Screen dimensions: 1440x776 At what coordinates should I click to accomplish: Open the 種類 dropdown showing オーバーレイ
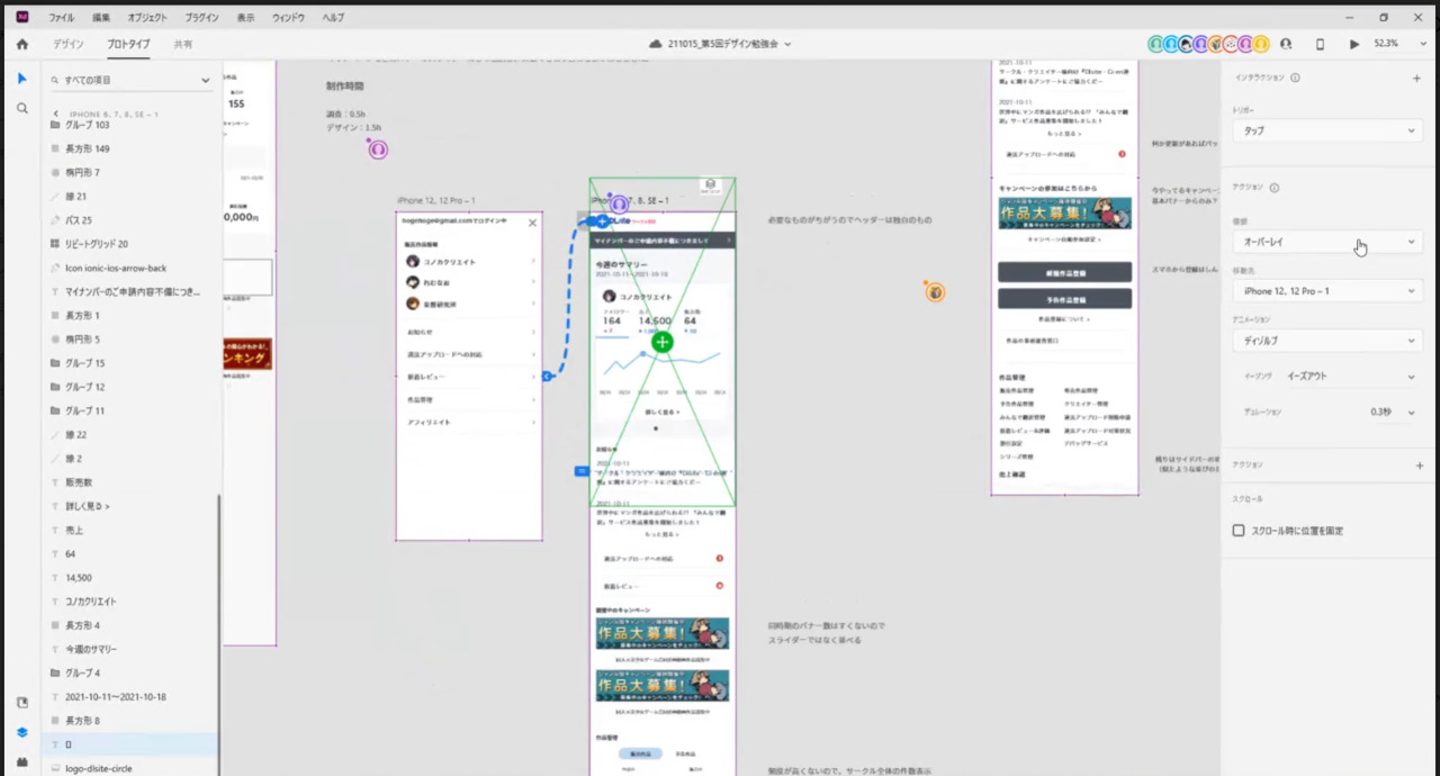pyautogui.click(x=1327, y=241)
